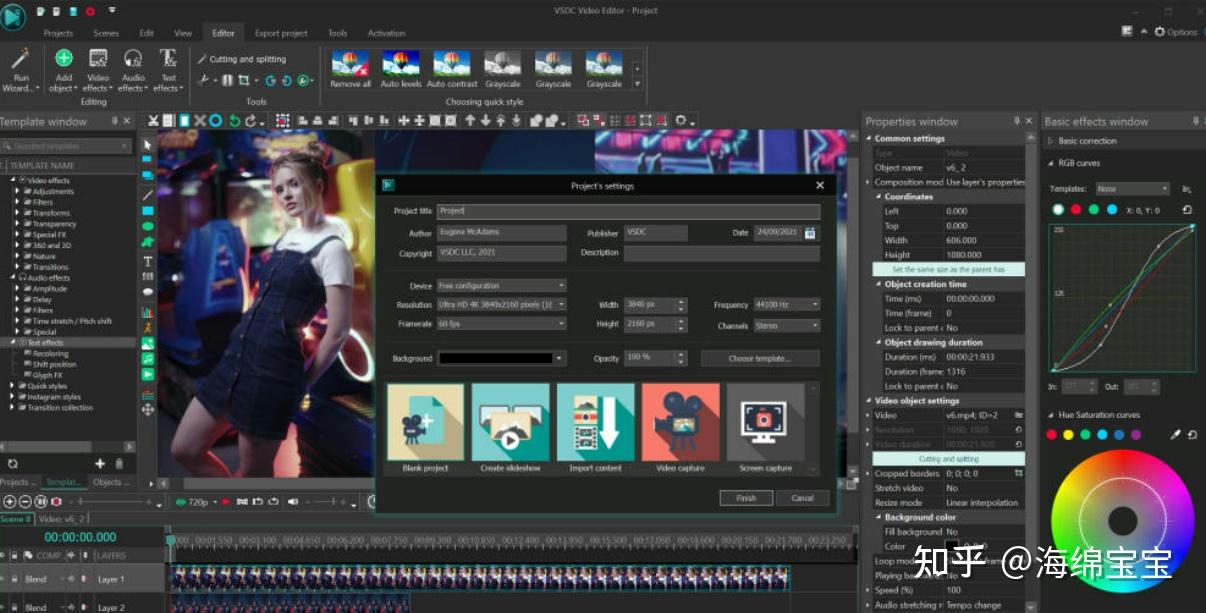
Task: Reset the RGB curves
Action: point(1187,209)
